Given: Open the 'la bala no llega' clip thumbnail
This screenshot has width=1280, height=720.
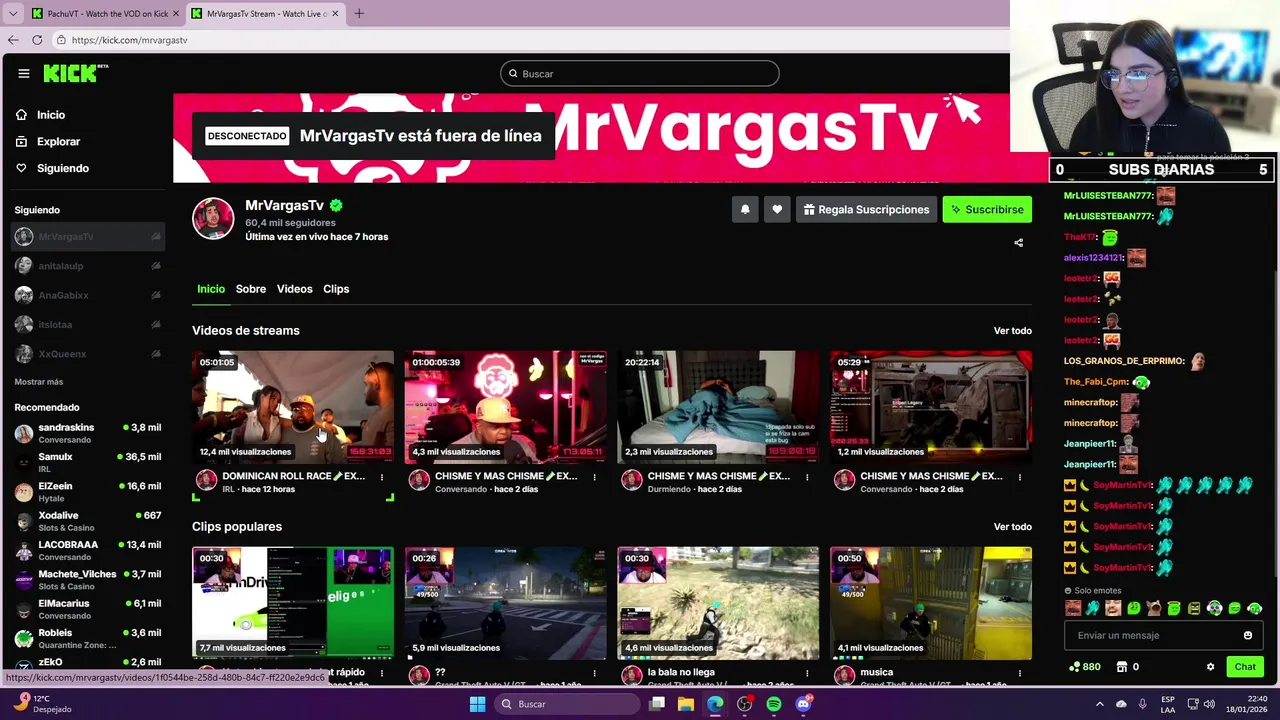Looking at the screenshot, I should 718,603.
